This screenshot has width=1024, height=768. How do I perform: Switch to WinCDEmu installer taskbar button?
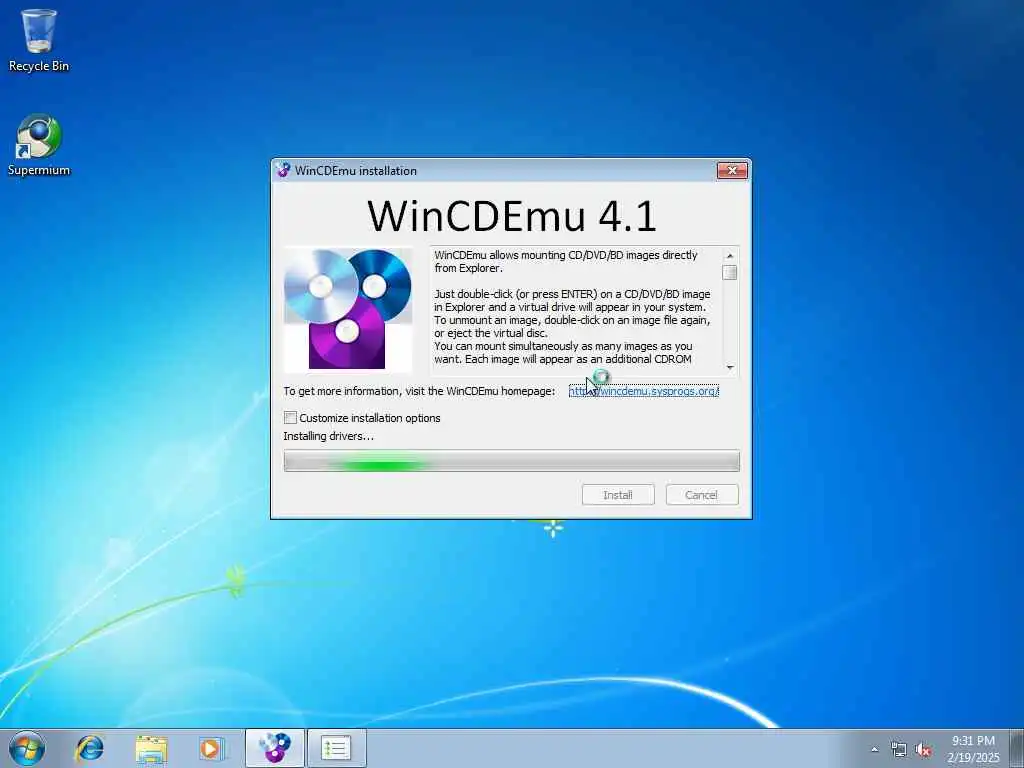point(275,748)
